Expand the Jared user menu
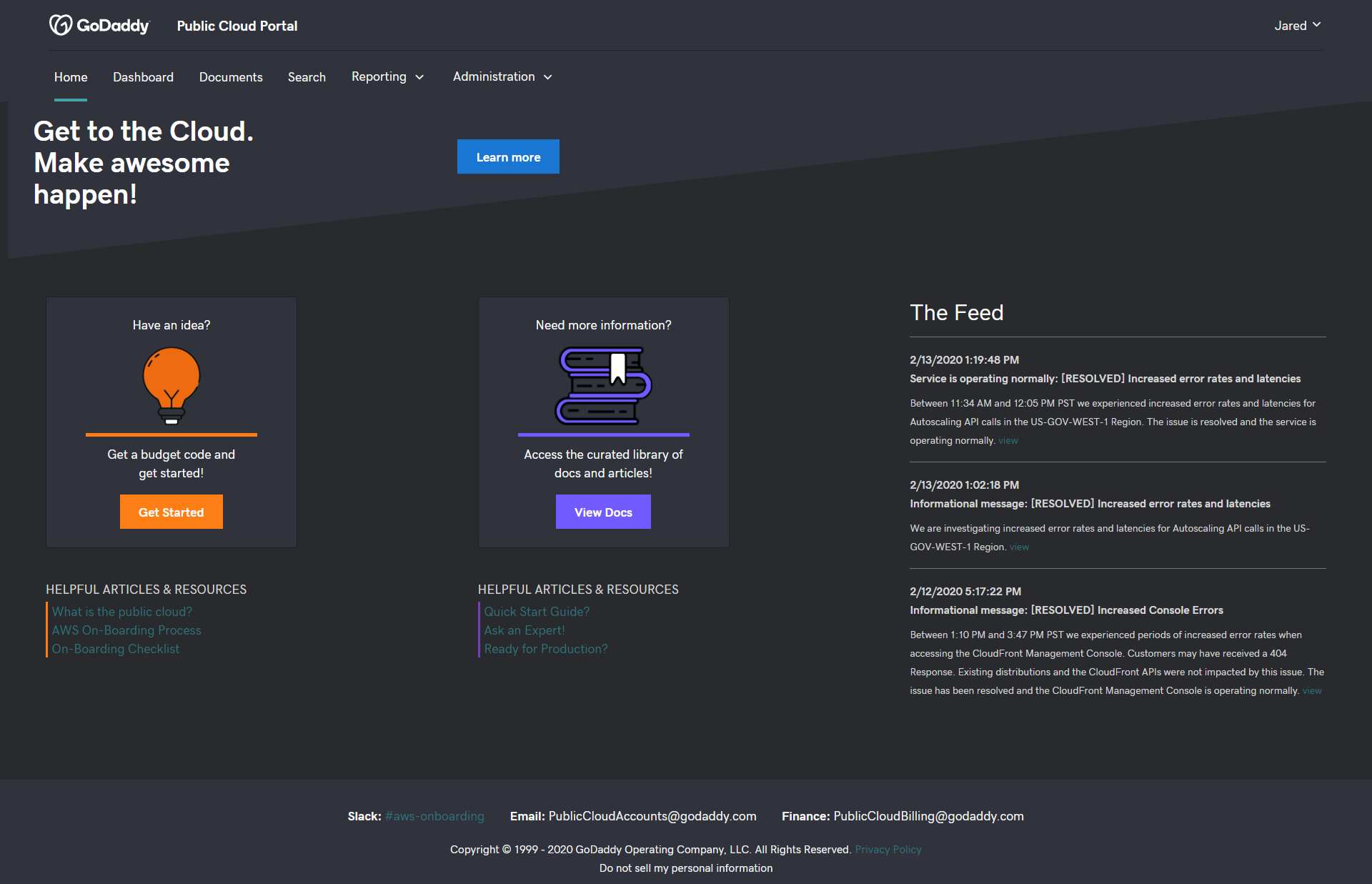Screen dimensions: 1372x884 [x=1297, y=26]
